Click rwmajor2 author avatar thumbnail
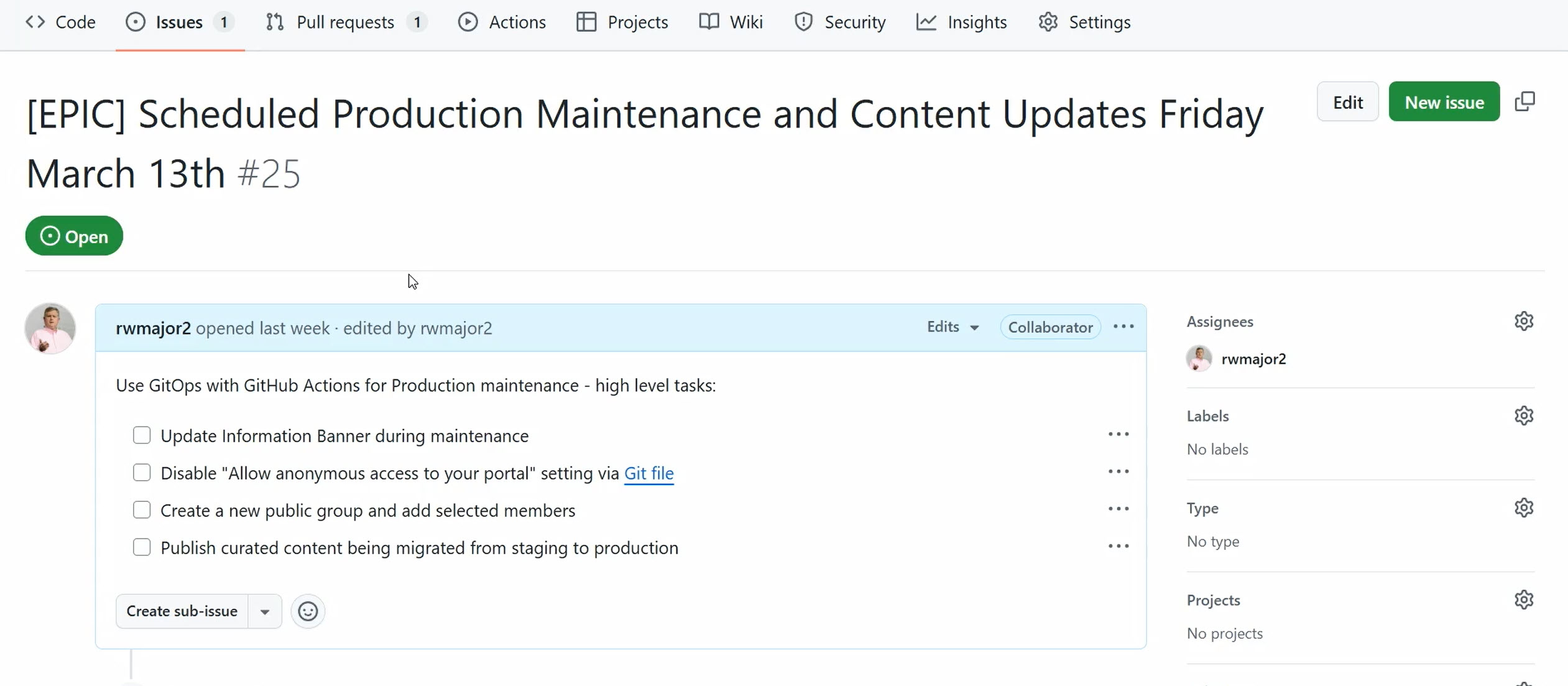Screen dimensions: 1568x686 (x=50, y=328)
